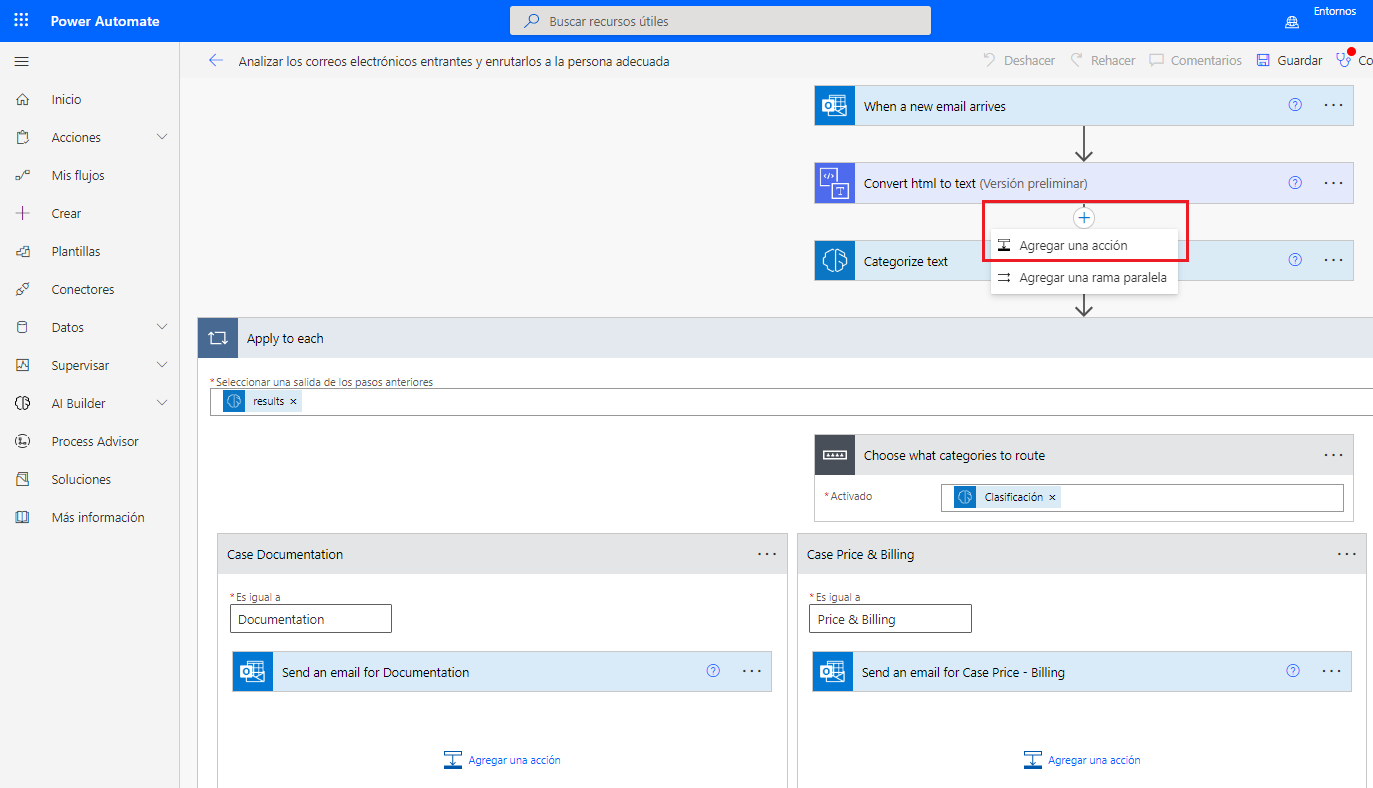Click the Entornos environment icon

tap(1291, 22)
